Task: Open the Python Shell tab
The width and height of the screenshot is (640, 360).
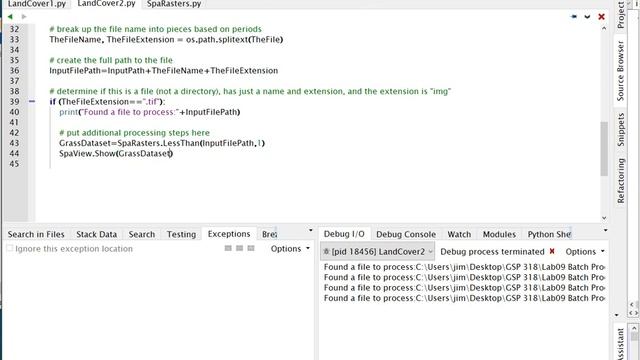Action: click(x=549, y=234)
